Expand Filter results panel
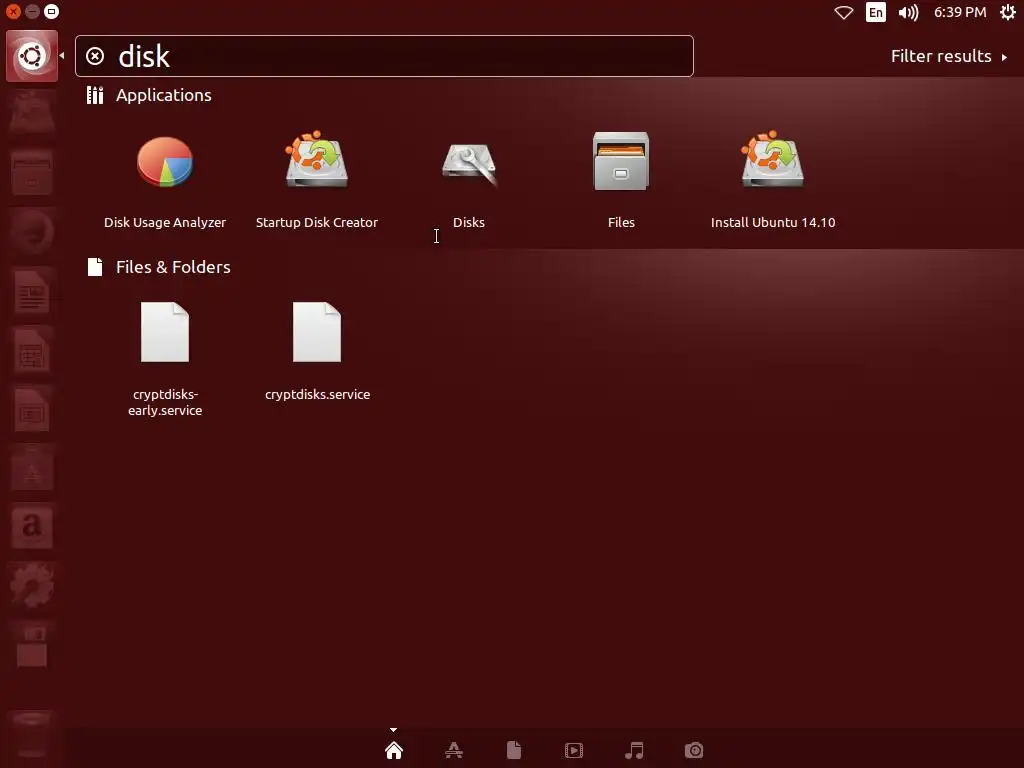 [949, 56]
